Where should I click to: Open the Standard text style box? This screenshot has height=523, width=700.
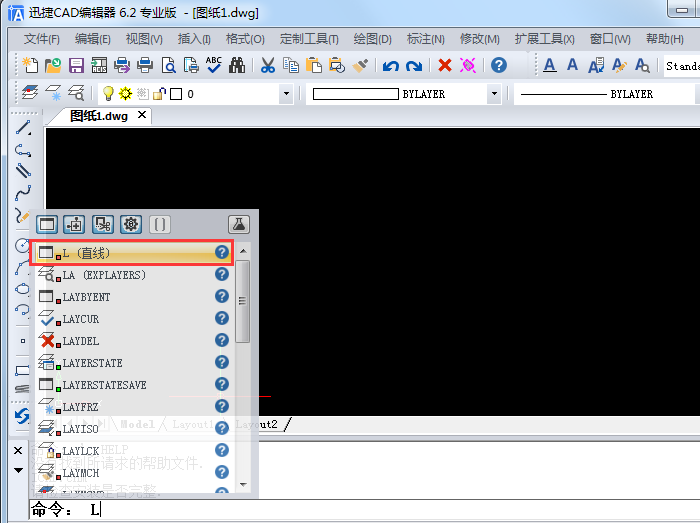(682, 66)
